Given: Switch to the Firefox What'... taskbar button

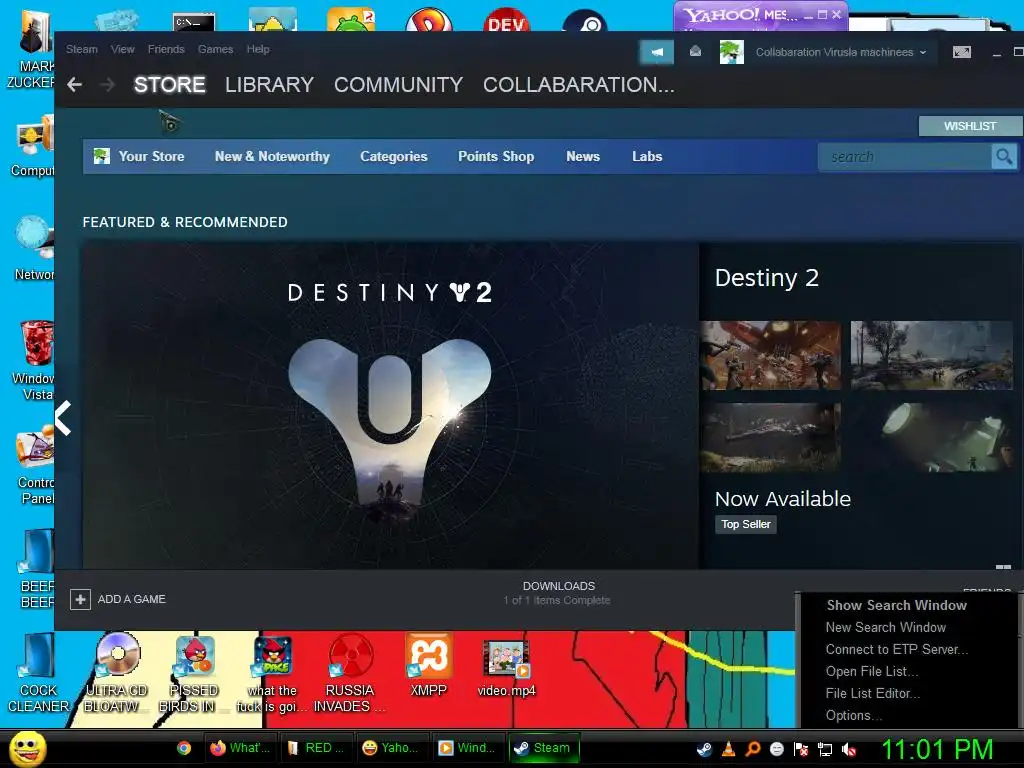Looking at the screenshot, I should 240,748.
